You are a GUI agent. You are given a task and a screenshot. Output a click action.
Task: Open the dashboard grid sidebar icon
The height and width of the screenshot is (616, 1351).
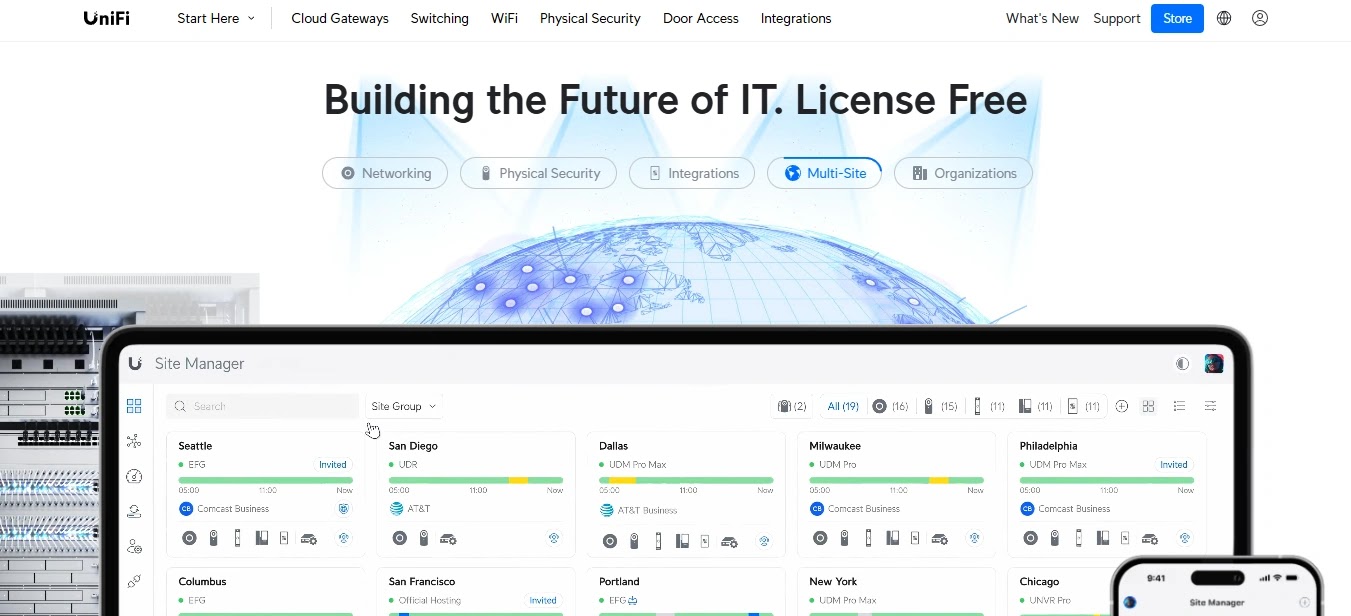(x=134, y=406)
